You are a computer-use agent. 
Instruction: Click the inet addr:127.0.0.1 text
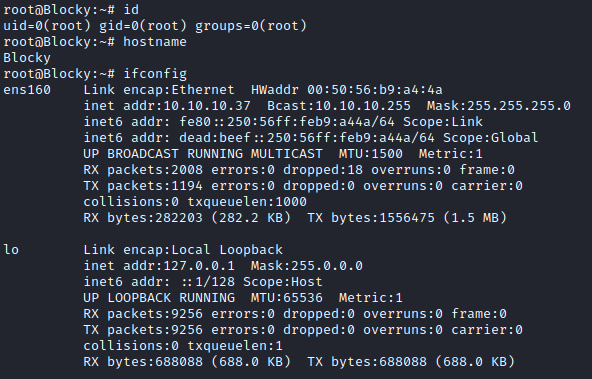click(159, 266)
